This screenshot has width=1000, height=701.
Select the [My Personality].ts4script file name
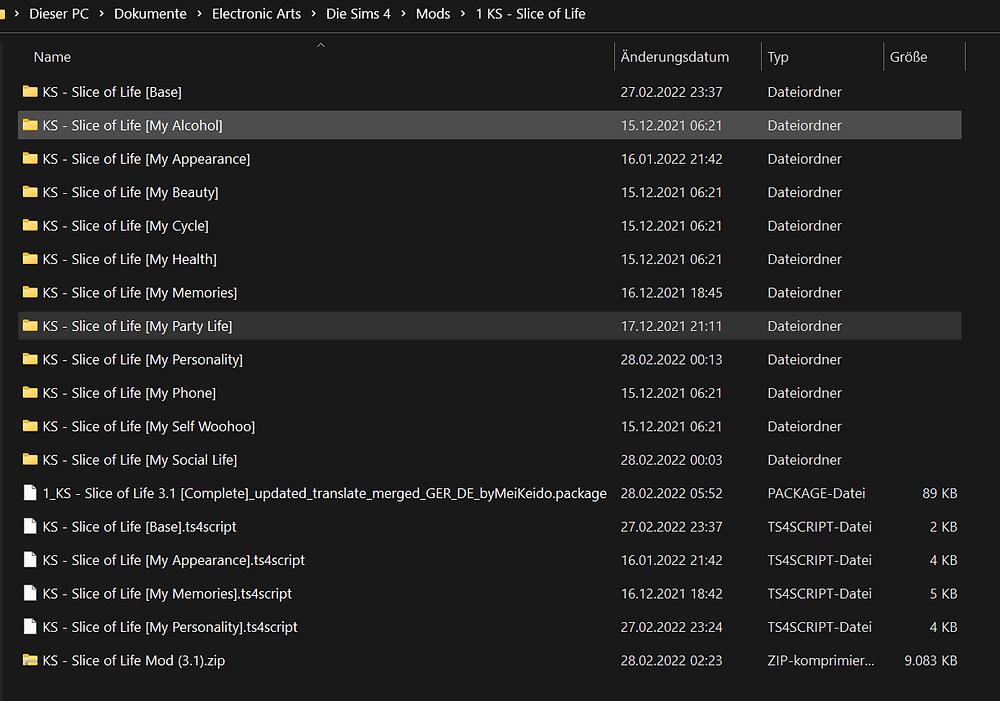click(x=170, y=628)
